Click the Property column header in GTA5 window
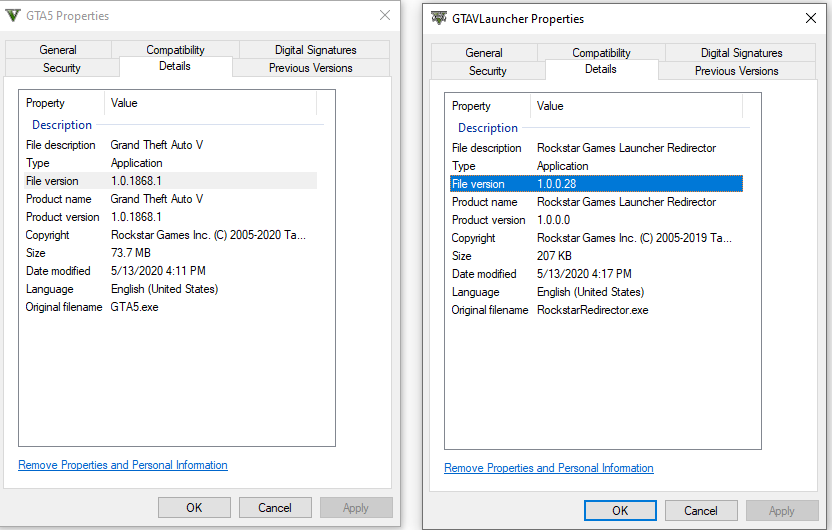832x530 pixels. point(46,103)
